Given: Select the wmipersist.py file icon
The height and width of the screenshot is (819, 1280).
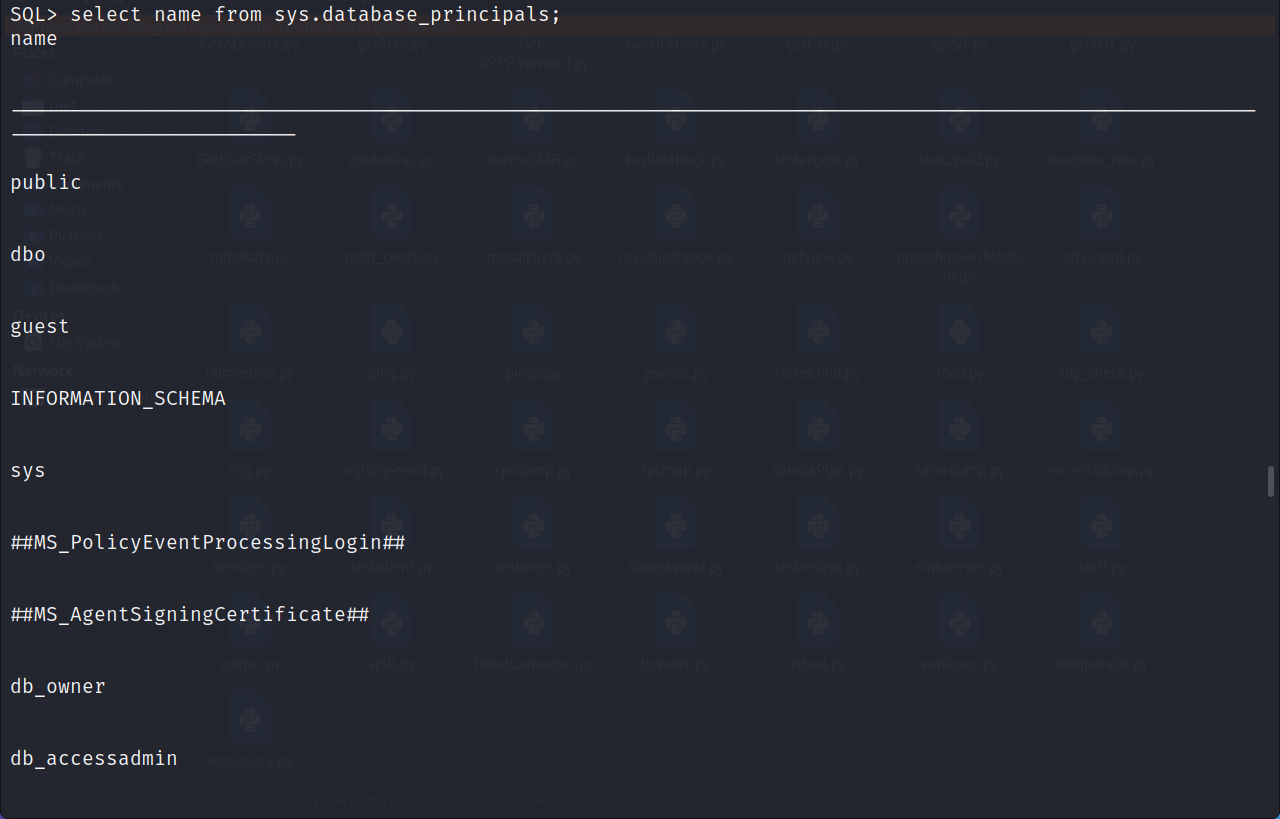Looking at the screenshot, I should pyautogui.click(x=1102, y=621).
